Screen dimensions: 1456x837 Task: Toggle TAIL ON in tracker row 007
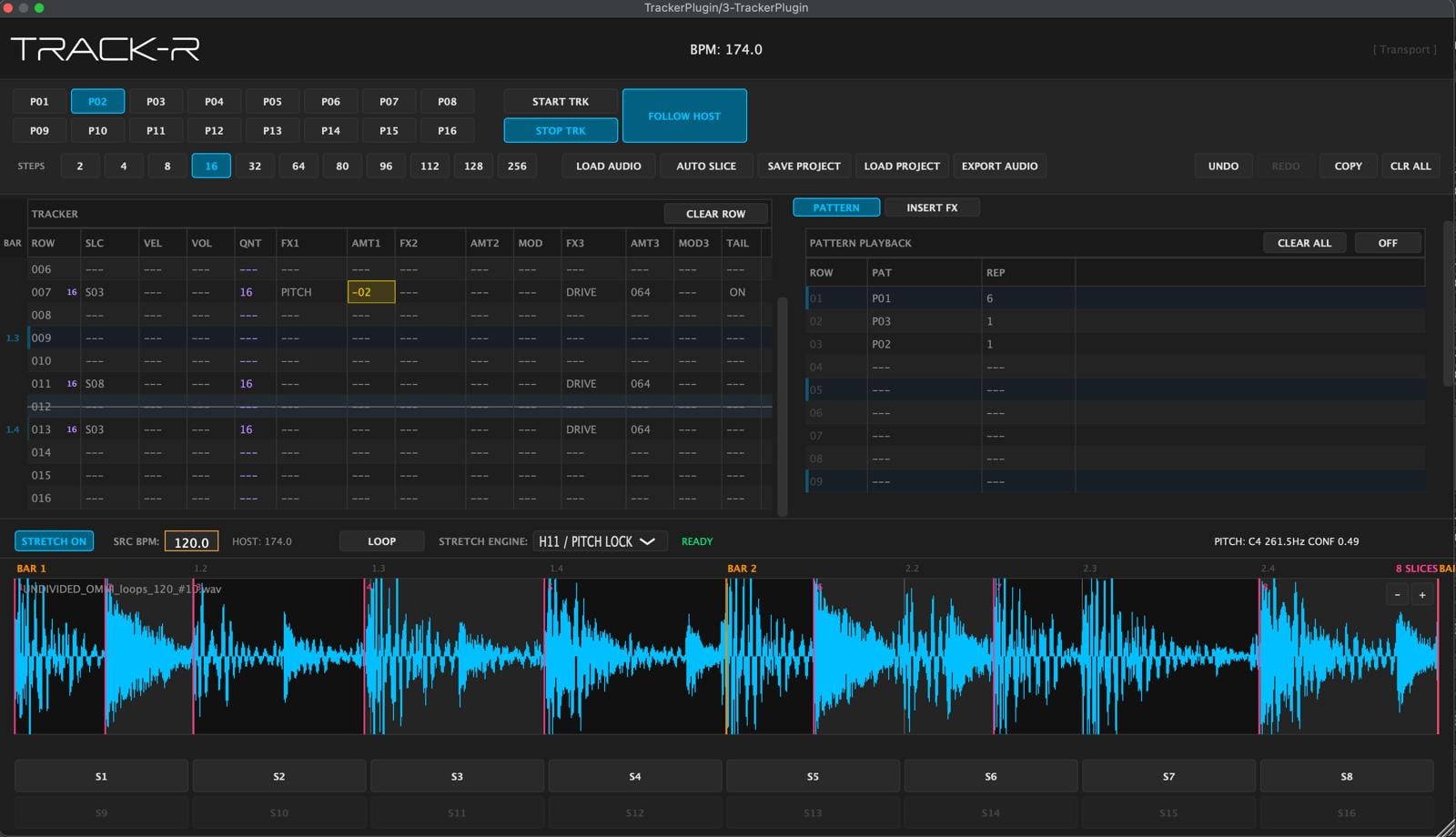[737, 292]
